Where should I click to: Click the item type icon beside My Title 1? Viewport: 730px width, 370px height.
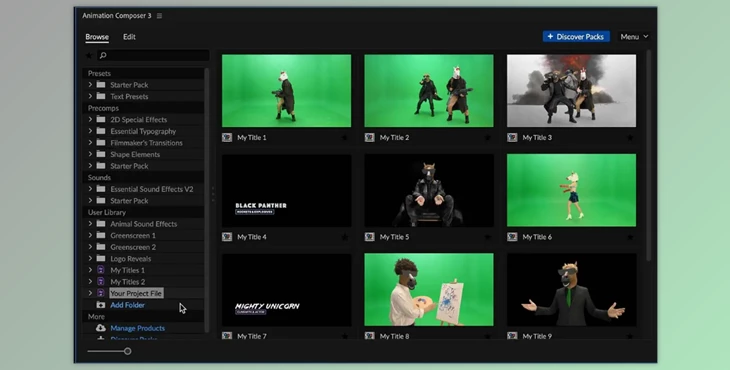pos(227,138)
